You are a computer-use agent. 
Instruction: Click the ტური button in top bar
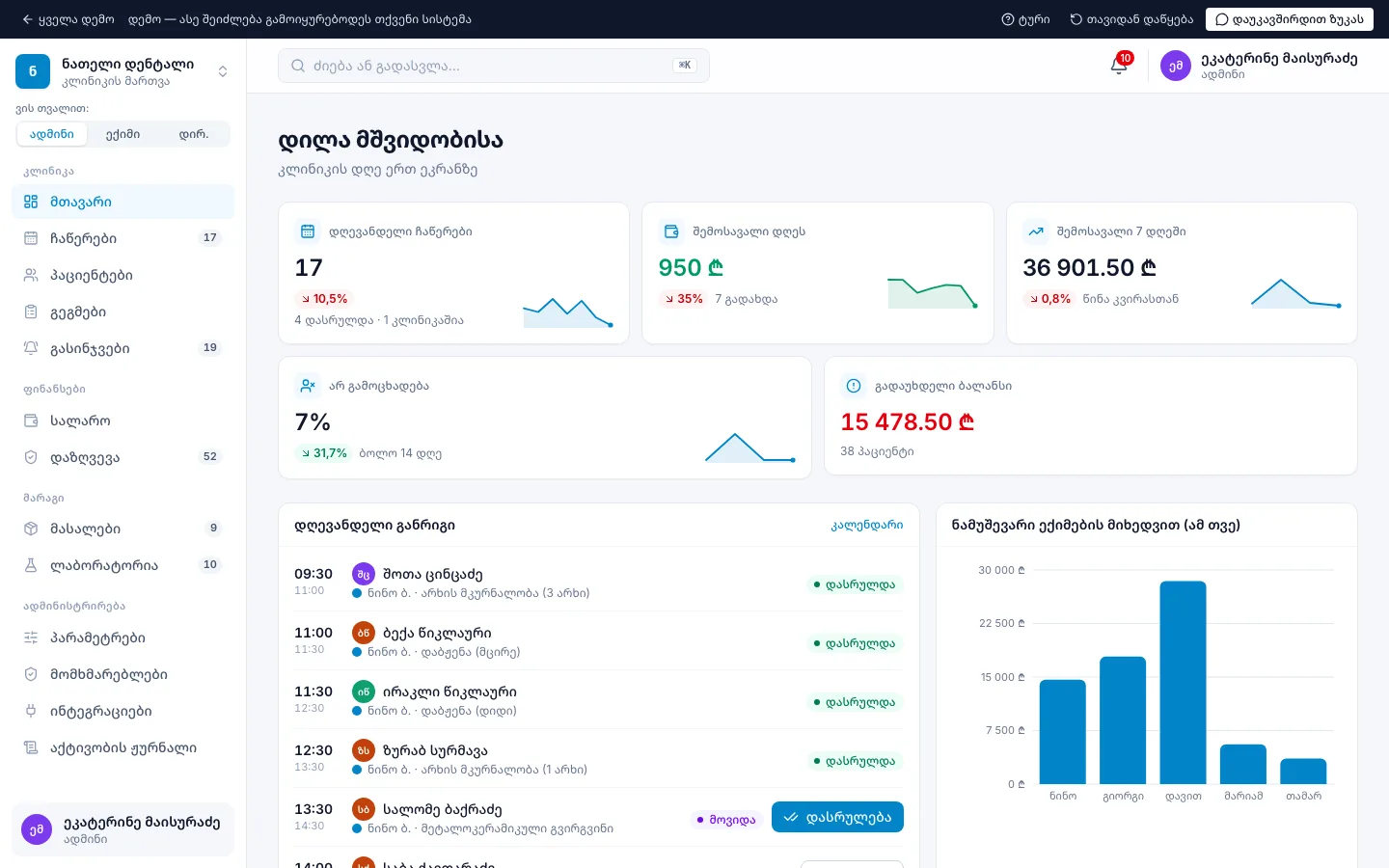[x=1026, y=19]
